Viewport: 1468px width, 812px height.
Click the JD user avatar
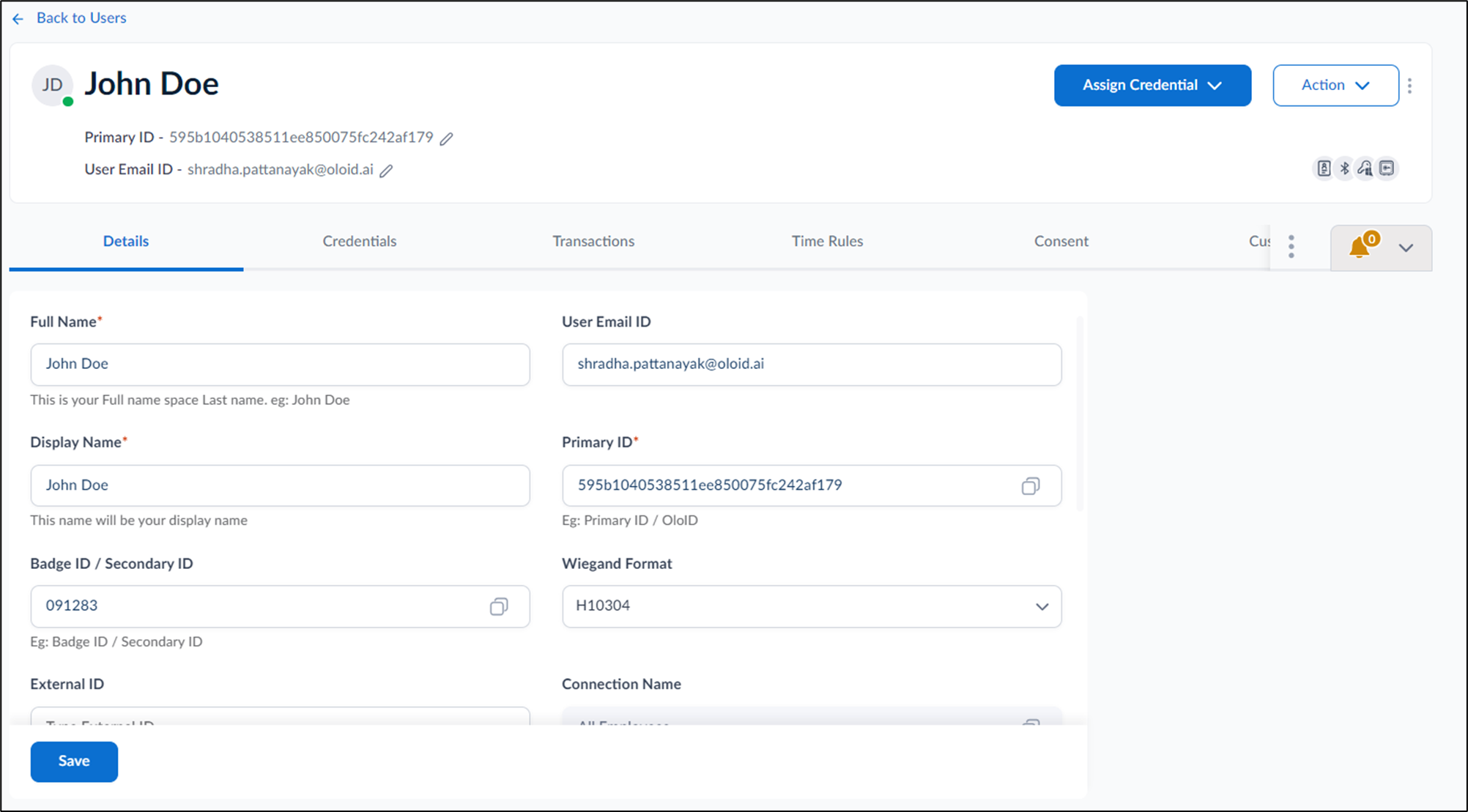click(52, 85)
